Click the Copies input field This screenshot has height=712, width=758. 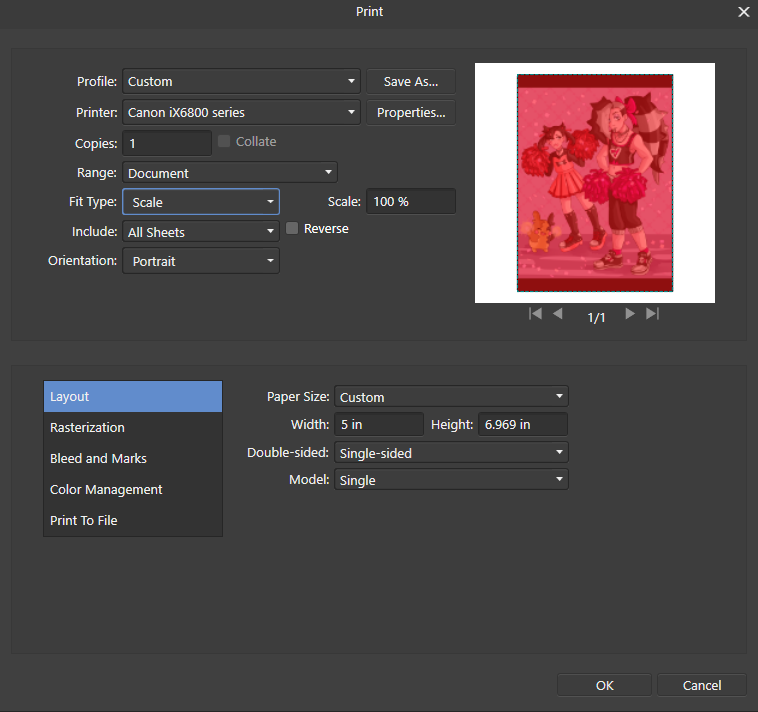tap(167, 143)
